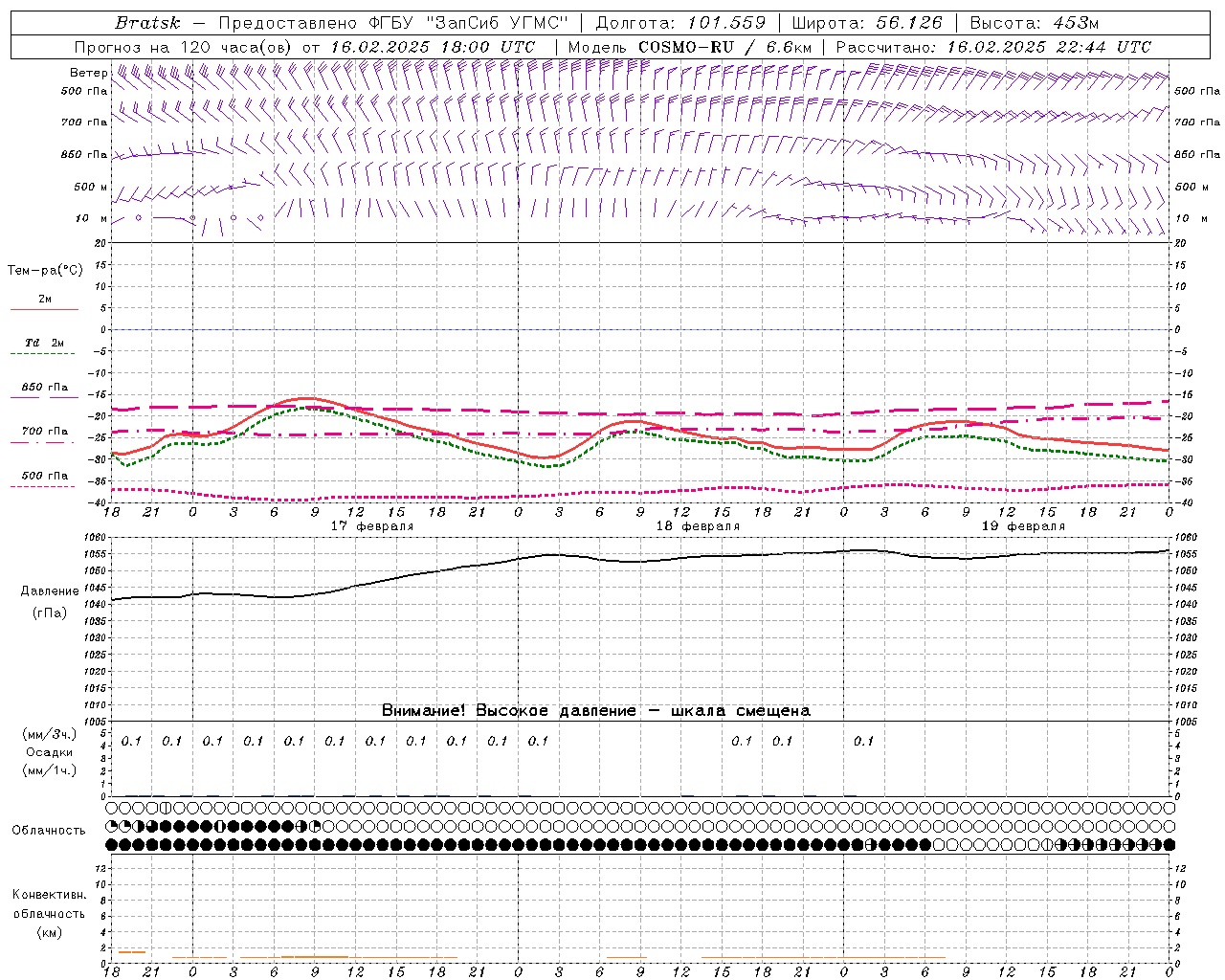Select the '500 м' wind level label on left axis
This screenshot has height=980, width=1225.
pos(91,187)
